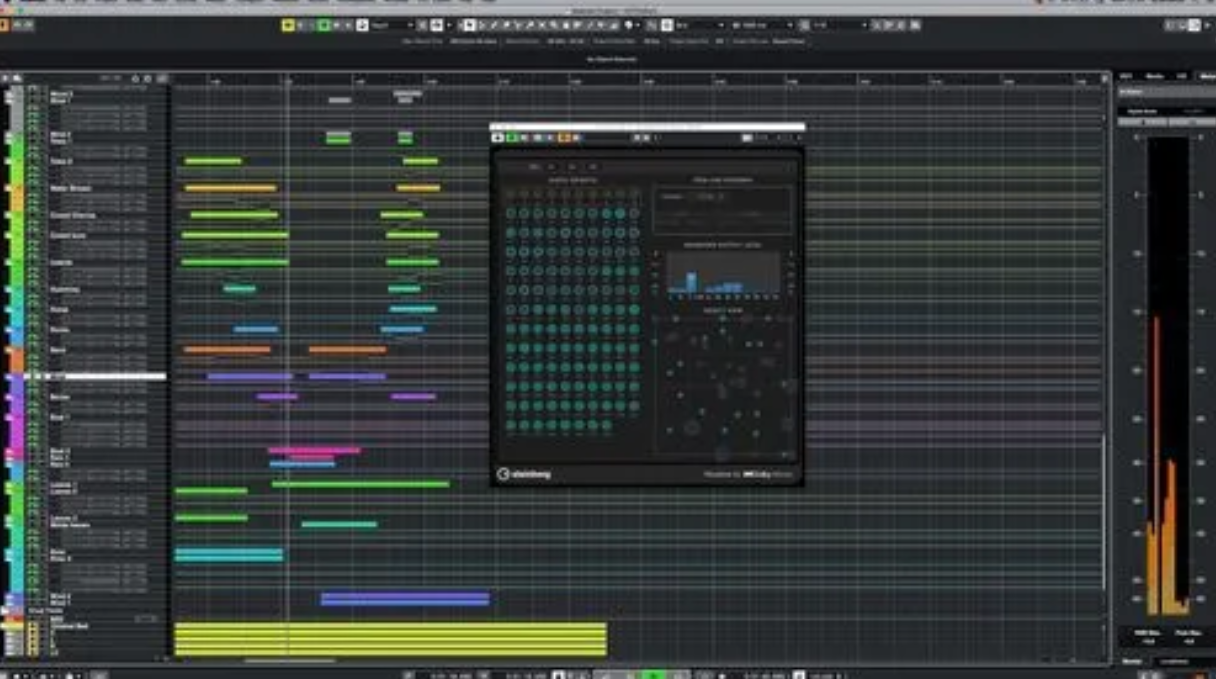Click the green Read automation toolbar button

tap(324, 25)
